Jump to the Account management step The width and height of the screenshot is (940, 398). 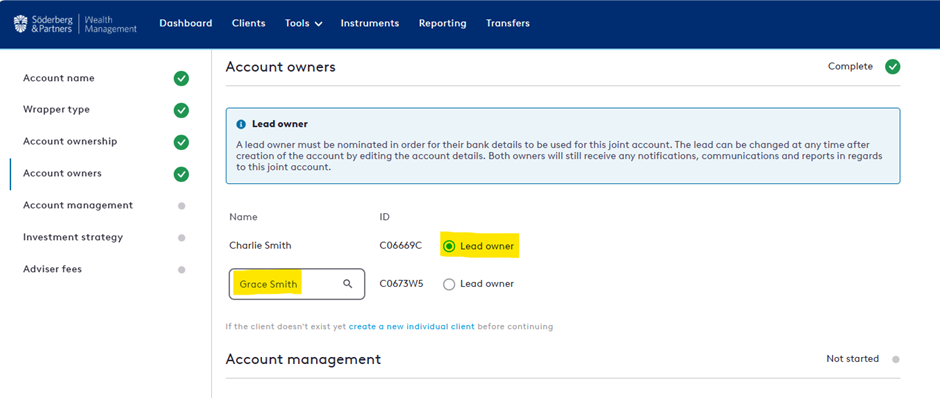point(78,205)
